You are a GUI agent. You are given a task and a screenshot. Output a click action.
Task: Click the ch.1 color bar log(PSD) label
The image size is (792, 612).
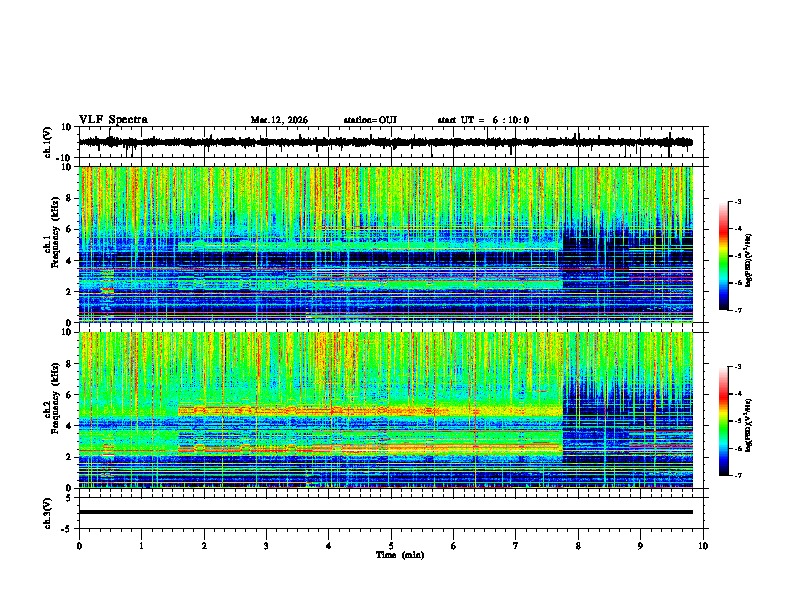749,260
